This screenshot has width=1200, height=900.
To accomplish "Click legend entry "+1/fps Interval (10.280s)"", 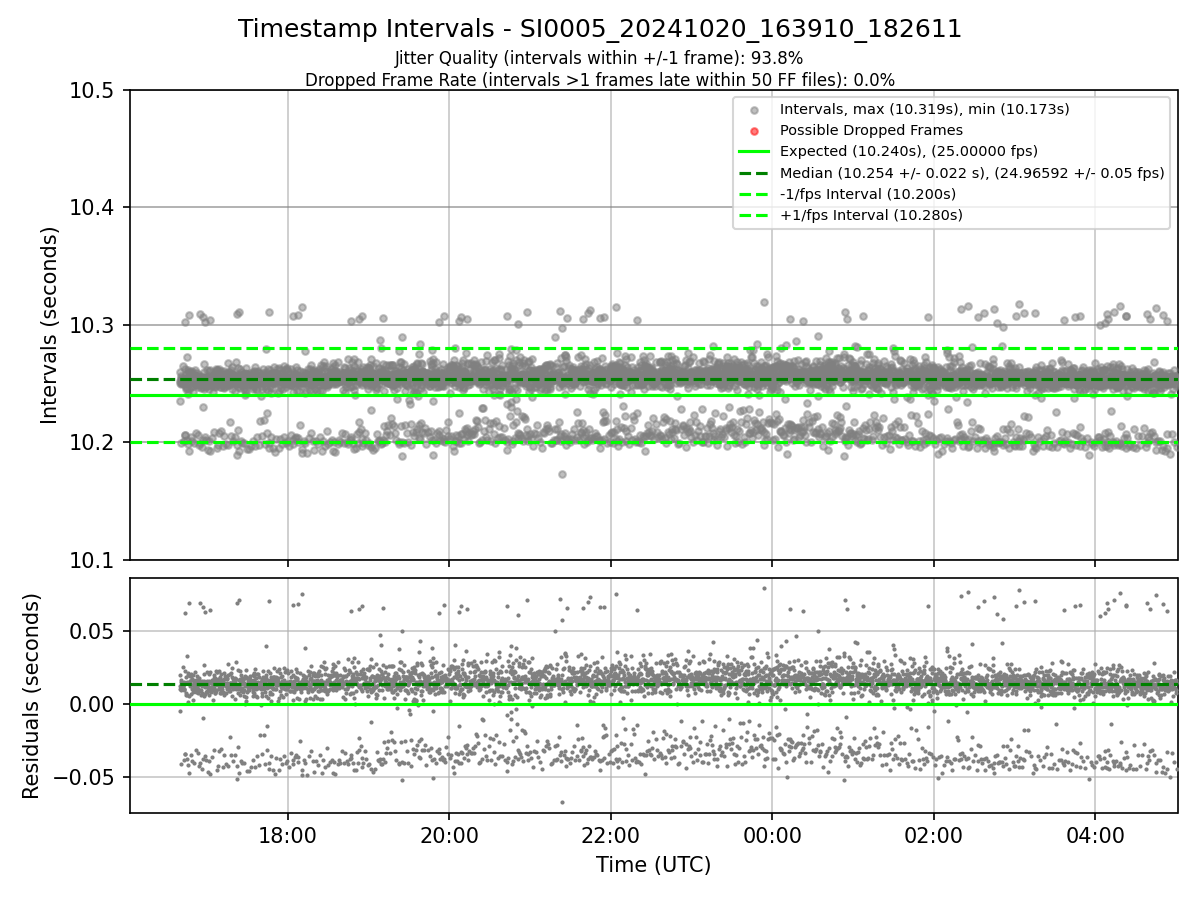I will tap(869, 214).
